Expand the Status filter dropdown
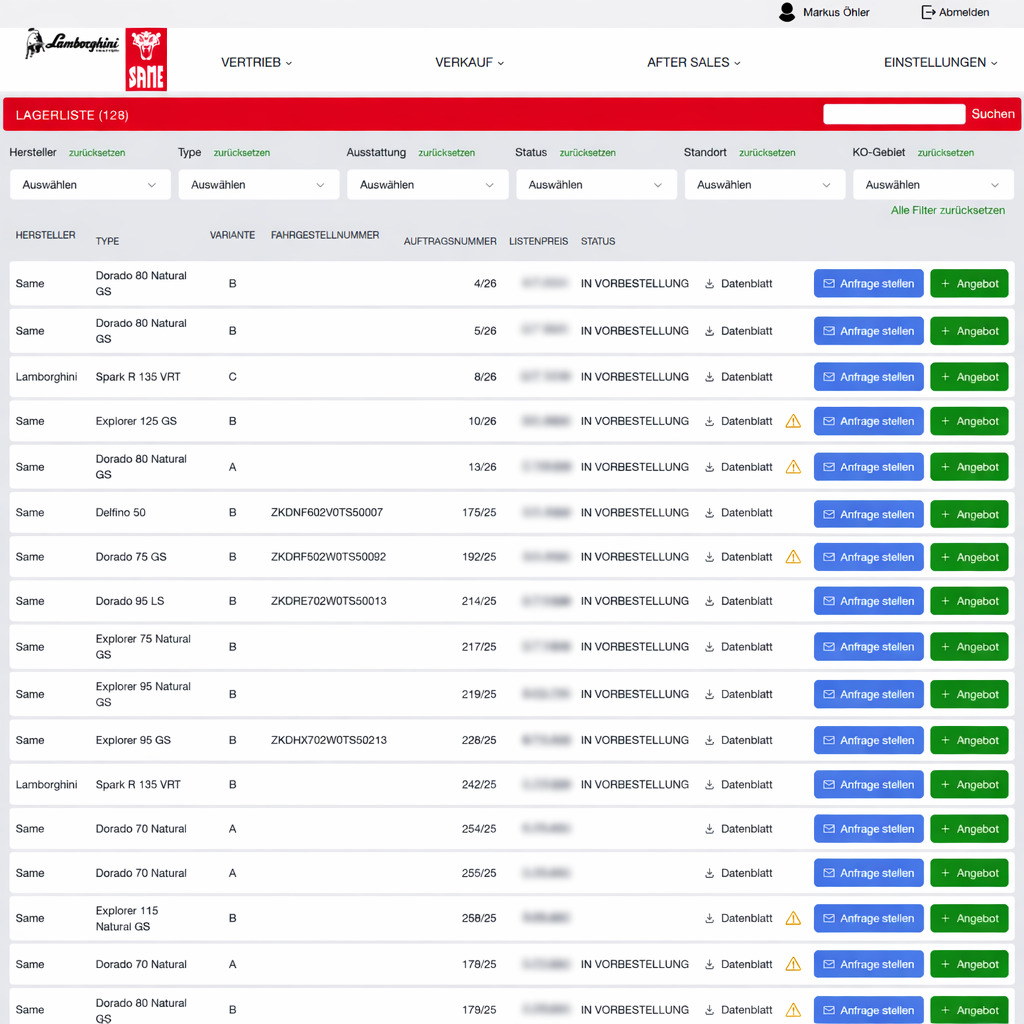The image size is (1024, 1024). (596, 185)
